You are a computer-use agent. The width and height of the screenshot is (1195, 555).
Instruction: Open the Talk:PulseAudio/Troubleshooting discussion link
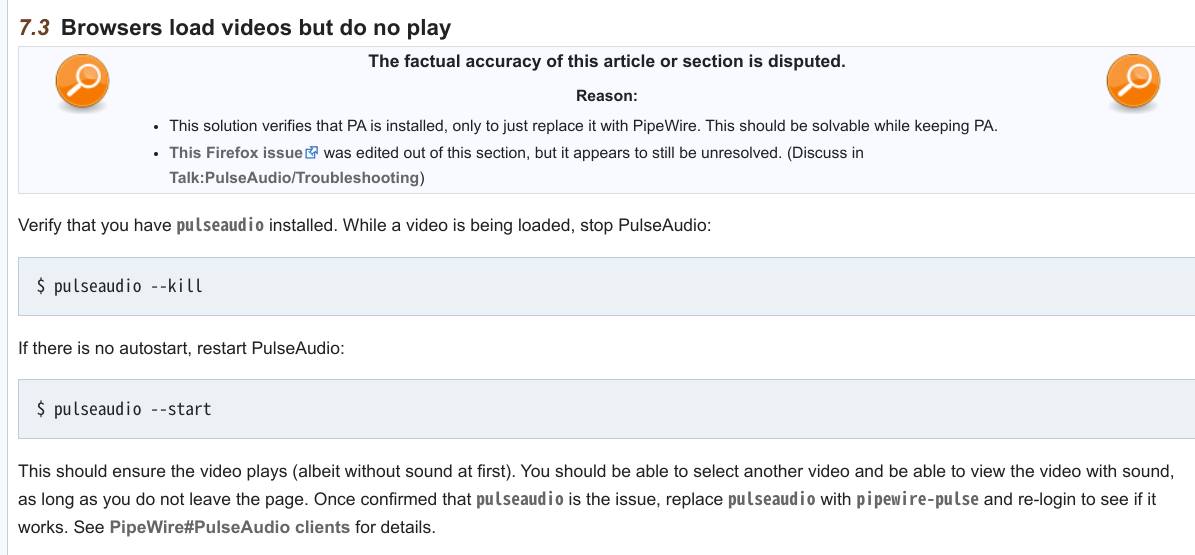click(294, 178)
